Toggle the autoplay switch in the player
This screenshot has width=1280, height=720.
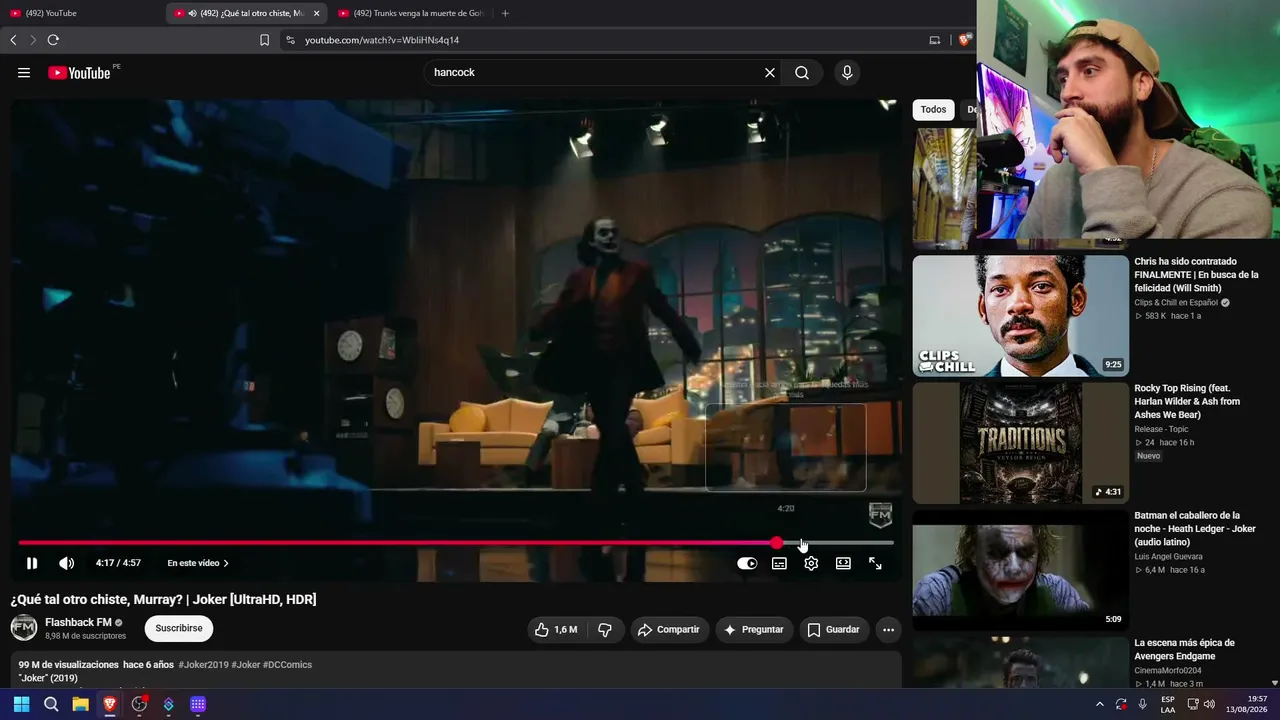tap(747, 564)
